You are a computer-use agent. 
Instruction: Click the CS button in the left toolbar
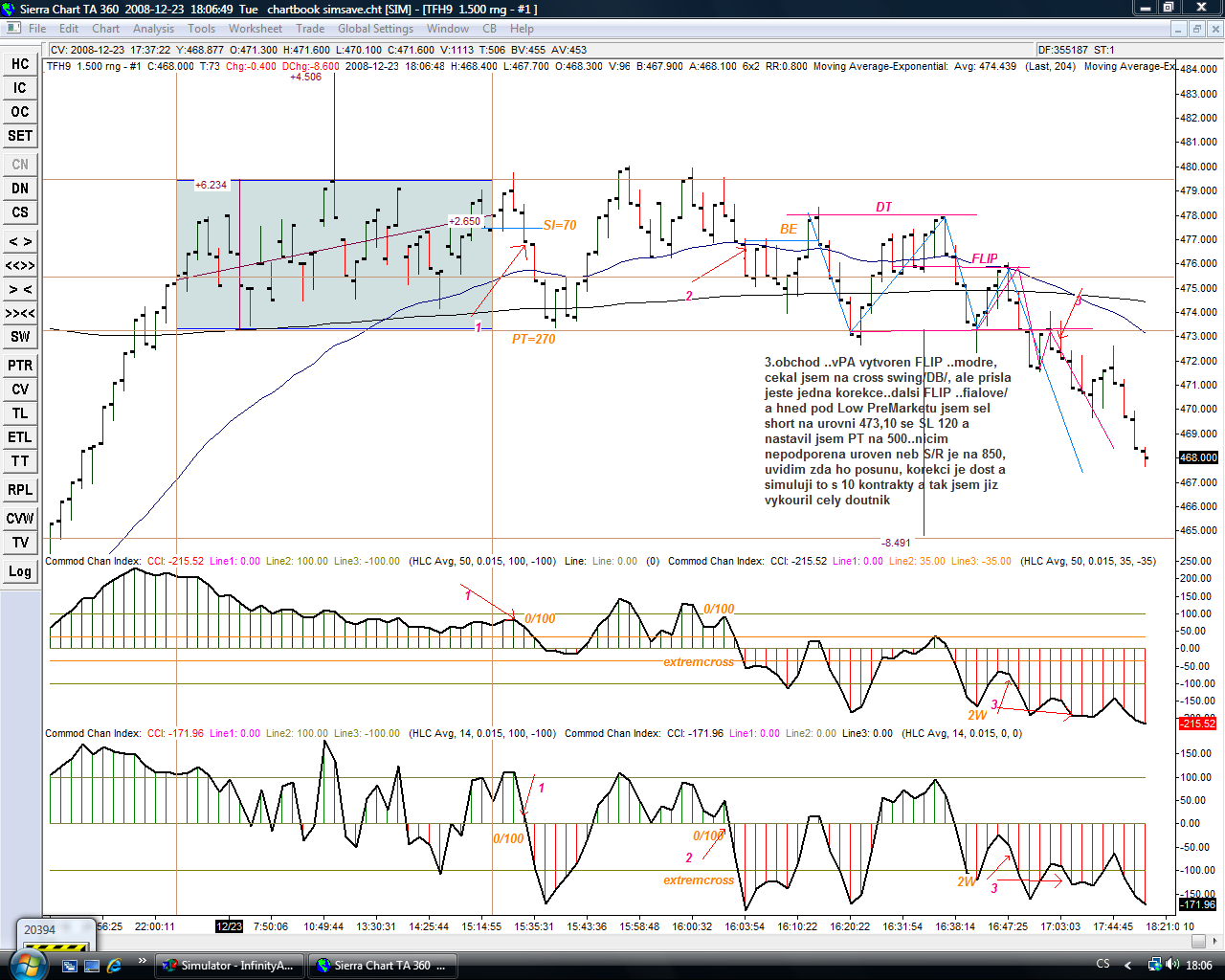coord(20,212)
